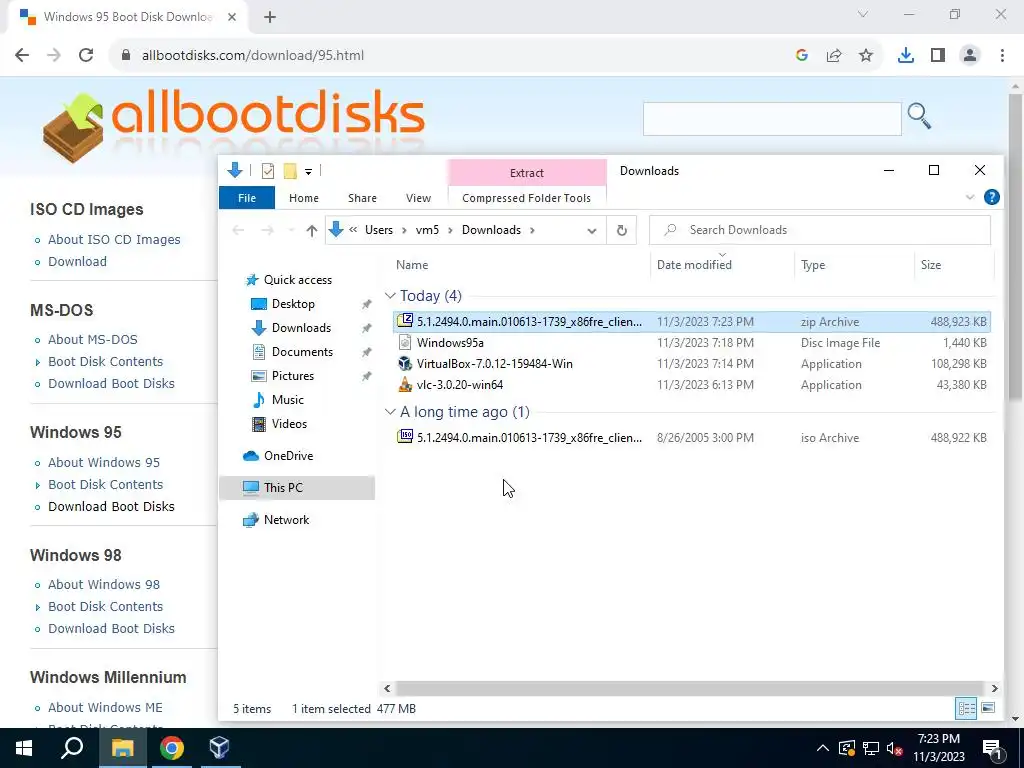Open Chrome three-dot menu

tap(1002, 56)
